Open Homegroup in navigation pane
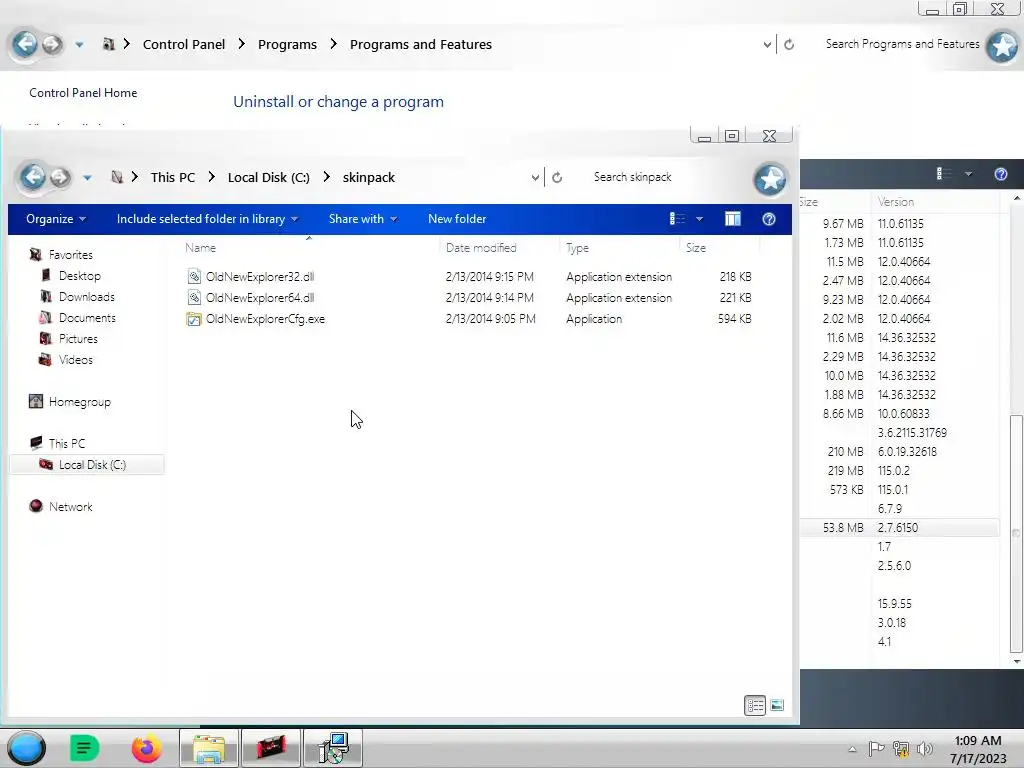1024x768 pixels. [80, 402]
